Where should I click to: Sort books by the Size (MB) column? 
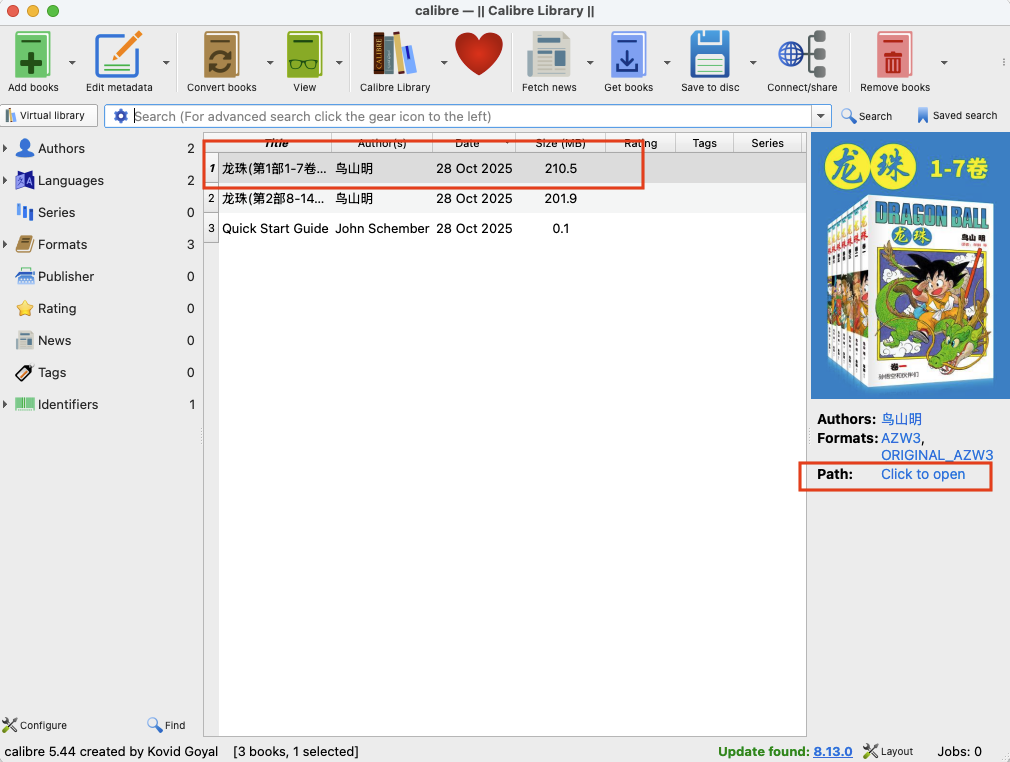click(559, 143)
